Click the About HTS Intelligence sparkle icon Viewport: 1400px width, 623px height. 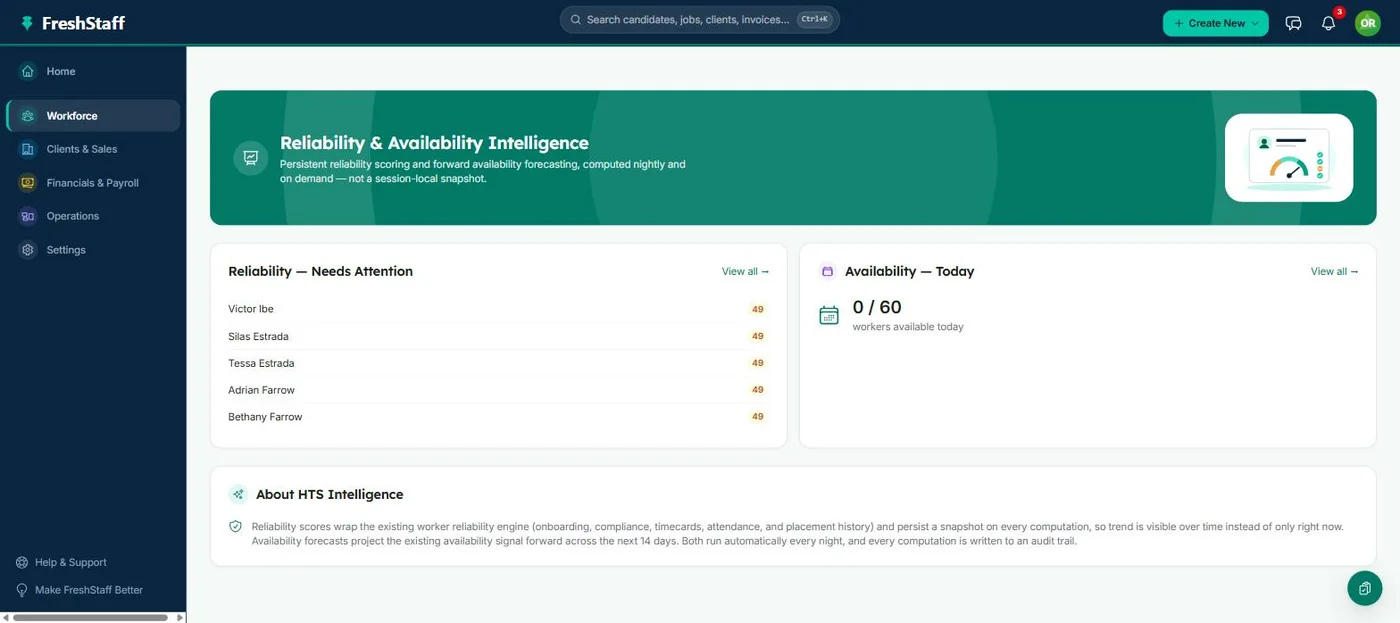click(x=238, y=494)
